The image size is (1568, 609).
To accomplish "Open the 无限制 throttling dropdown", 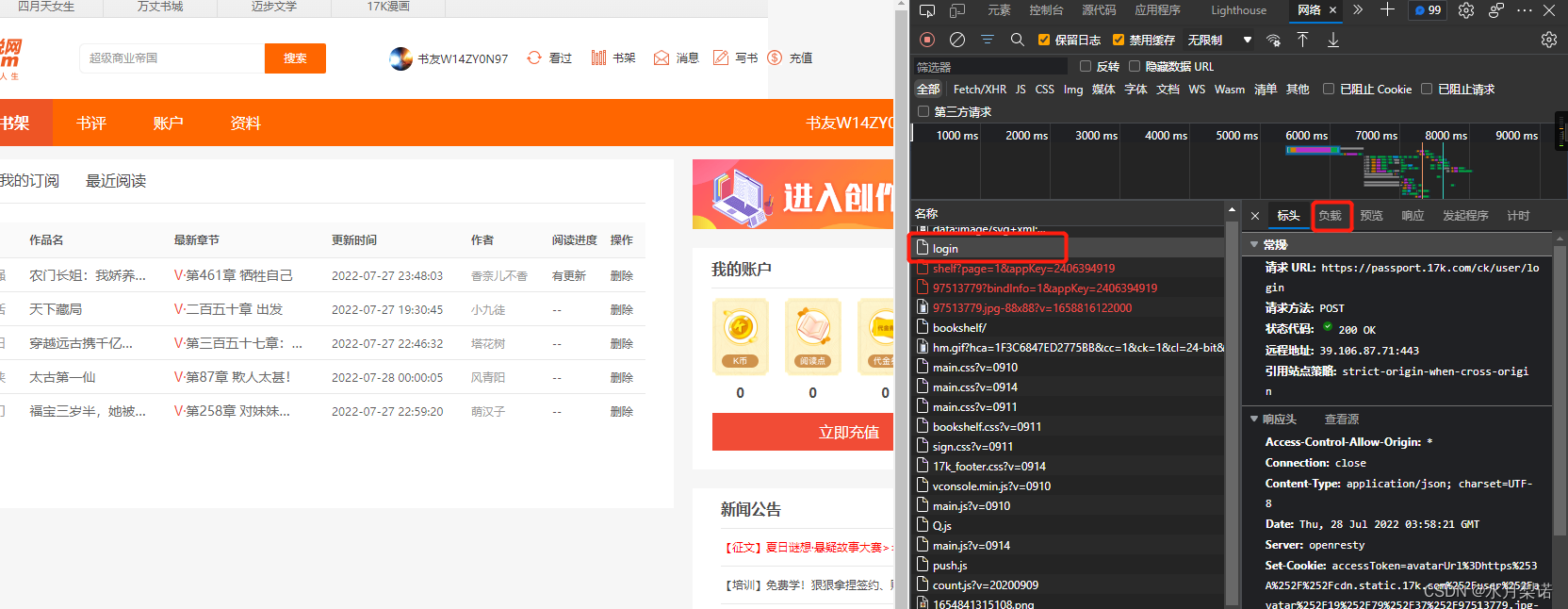I will [1220, 40].
